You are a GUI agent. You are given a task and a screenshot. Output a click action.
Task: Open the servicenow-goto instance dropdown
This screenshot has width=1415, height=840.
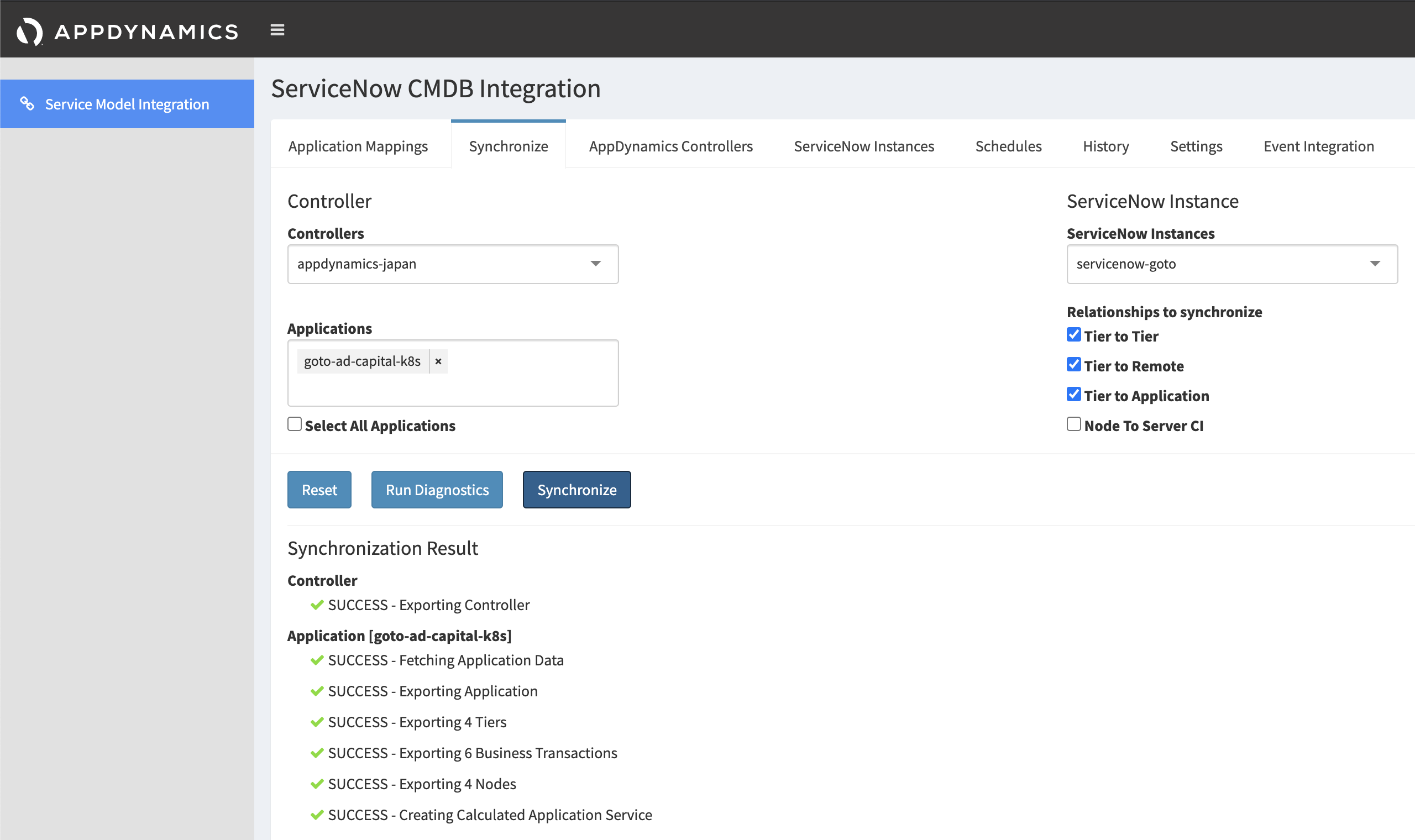(1232, 264)
